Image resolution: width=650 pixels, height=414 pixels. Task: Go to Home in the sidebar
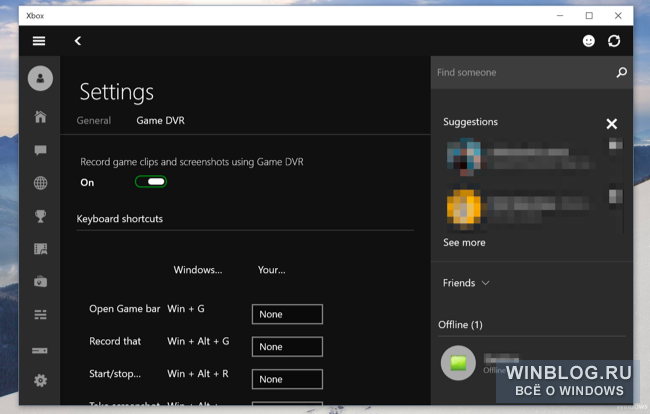coord(40,117)
